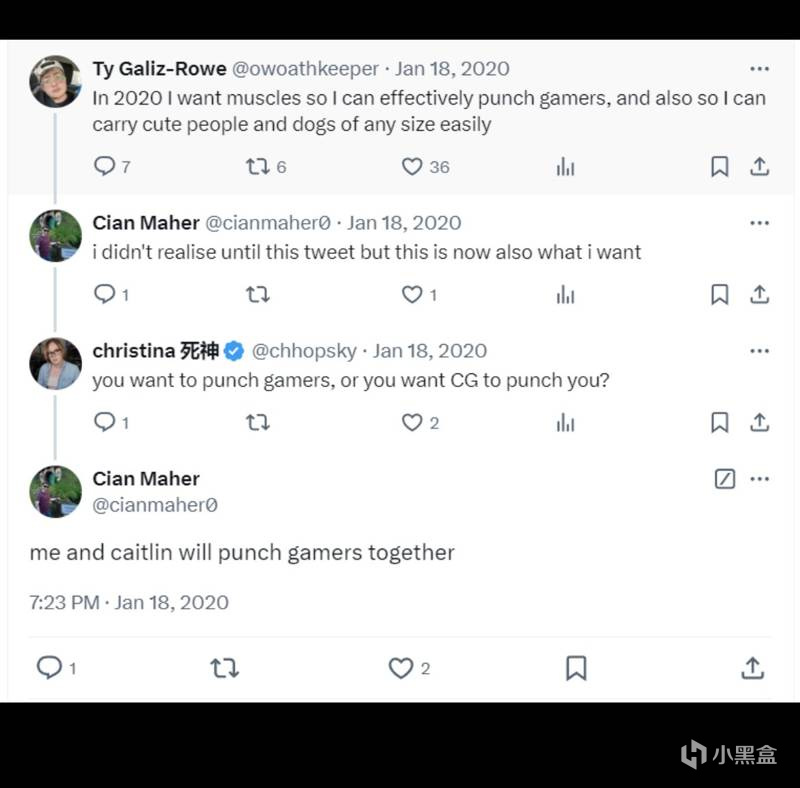Open Cian Maher's name on main tweet
This screenshot has height=788, width=800.
[146, 479]
